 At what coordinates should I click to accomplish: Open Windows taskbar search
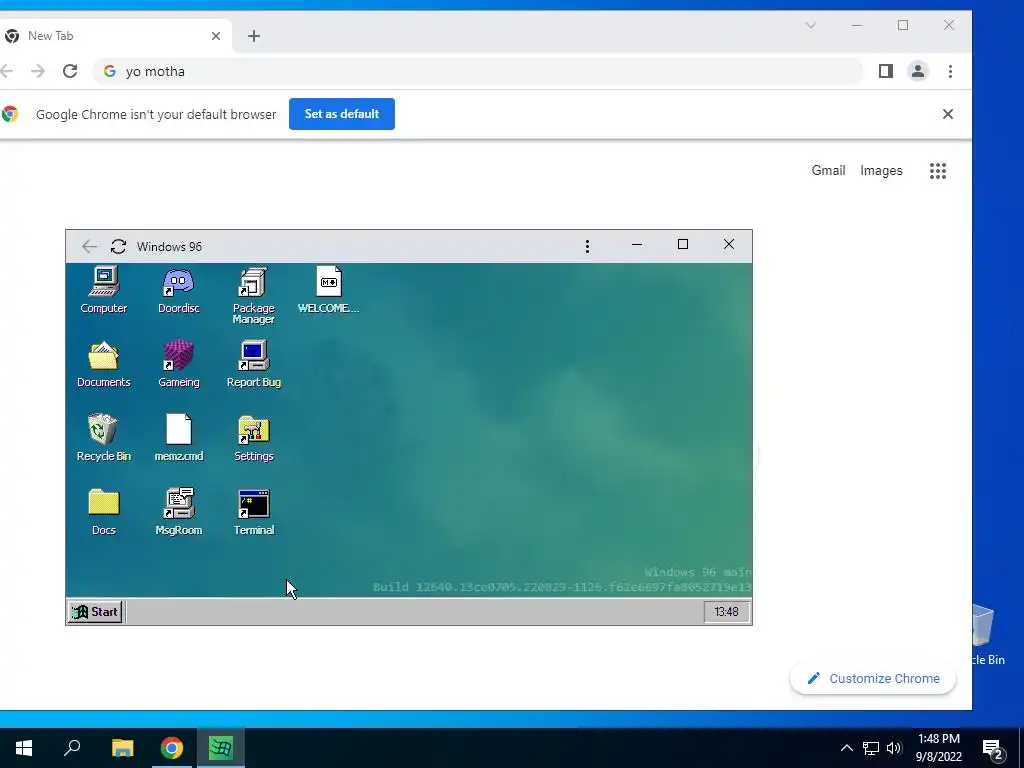point(72,748)
